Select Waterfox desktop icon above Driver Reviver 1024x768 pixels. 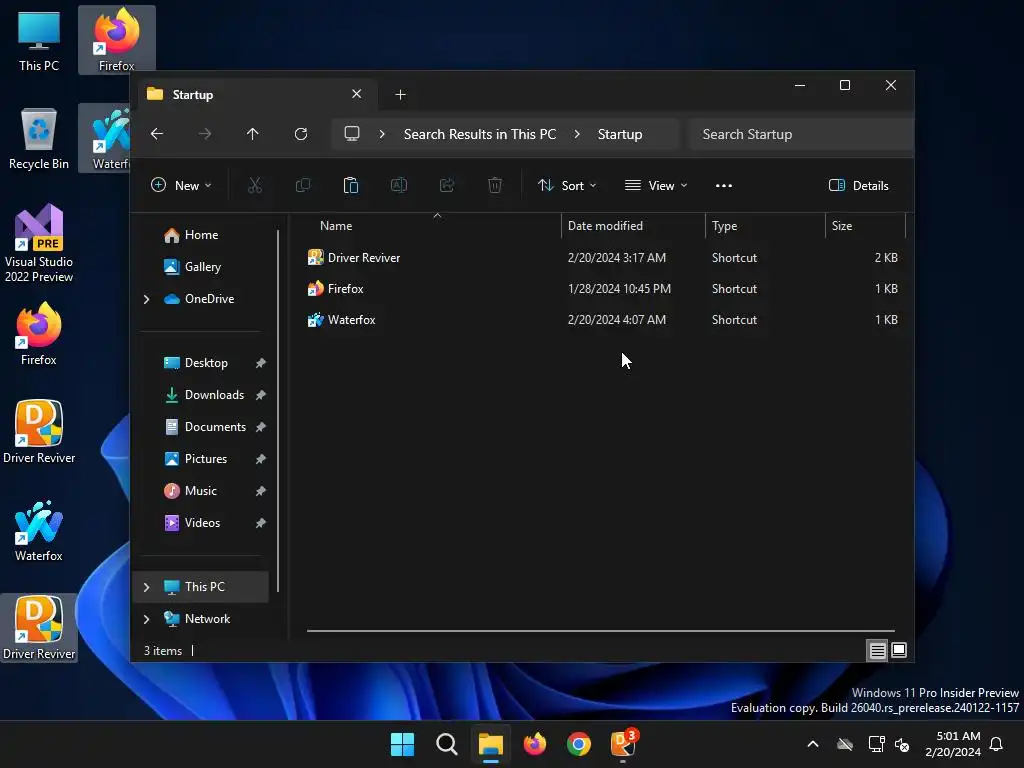pyautogui.click(x=39, y=531)
